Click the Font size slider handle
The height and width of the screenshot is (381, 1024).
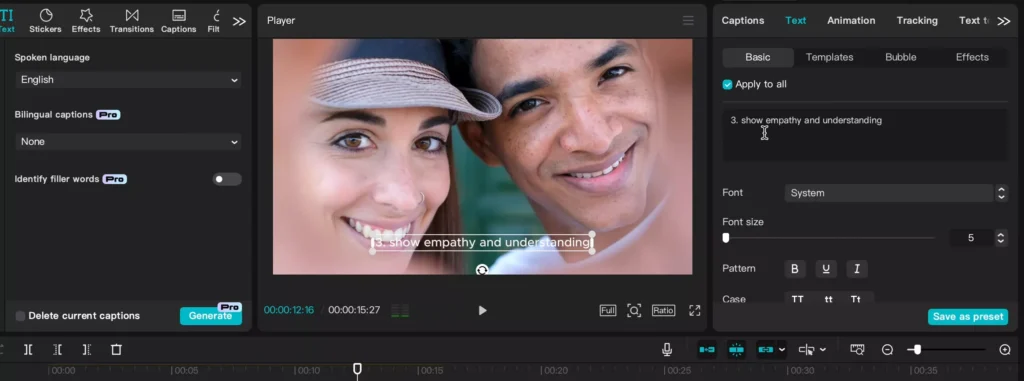pos(726,238)
